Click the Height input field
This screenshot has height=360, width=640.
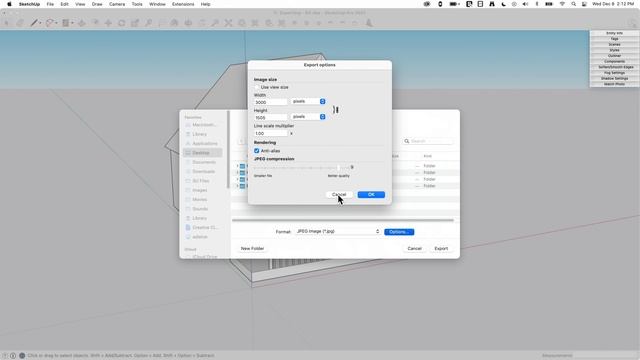click(271, 118)
